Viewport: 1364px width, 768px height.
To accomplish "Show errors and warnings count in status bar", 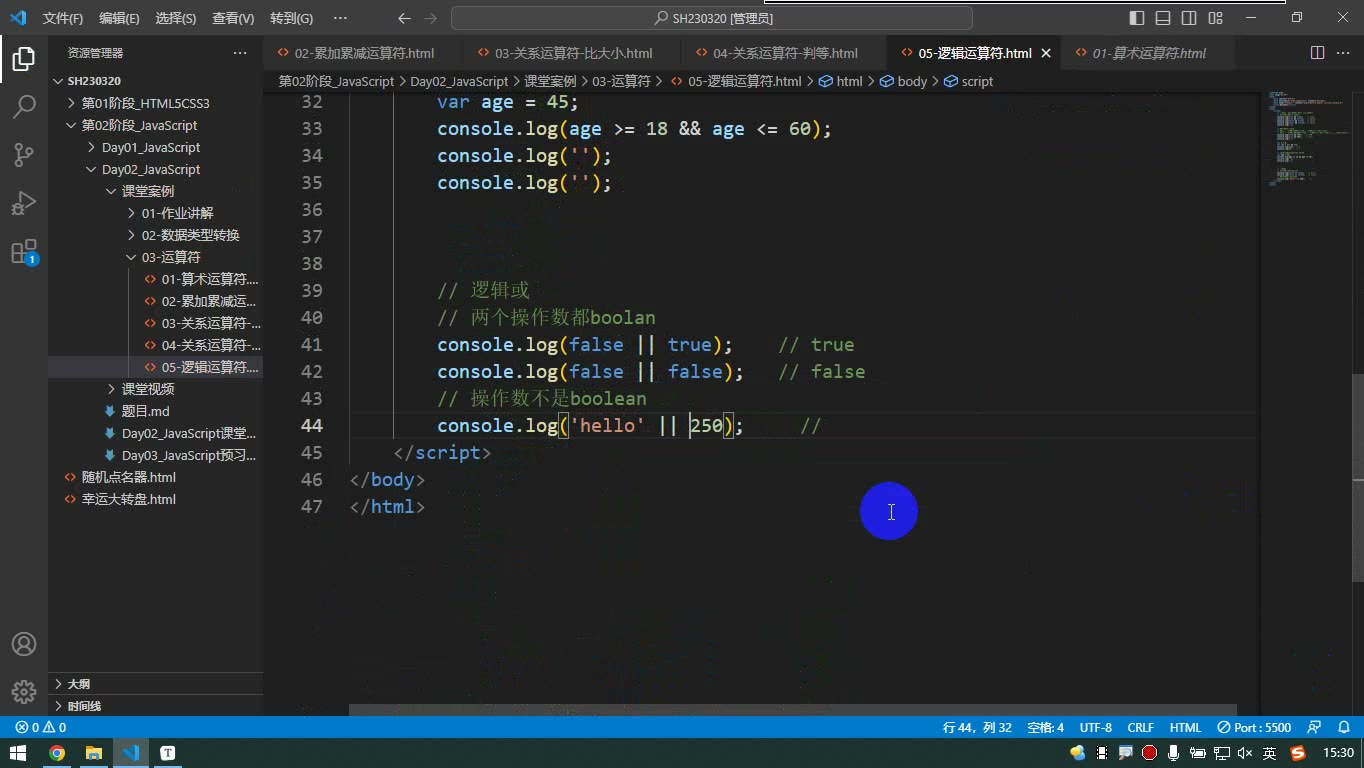I will 41,727.
